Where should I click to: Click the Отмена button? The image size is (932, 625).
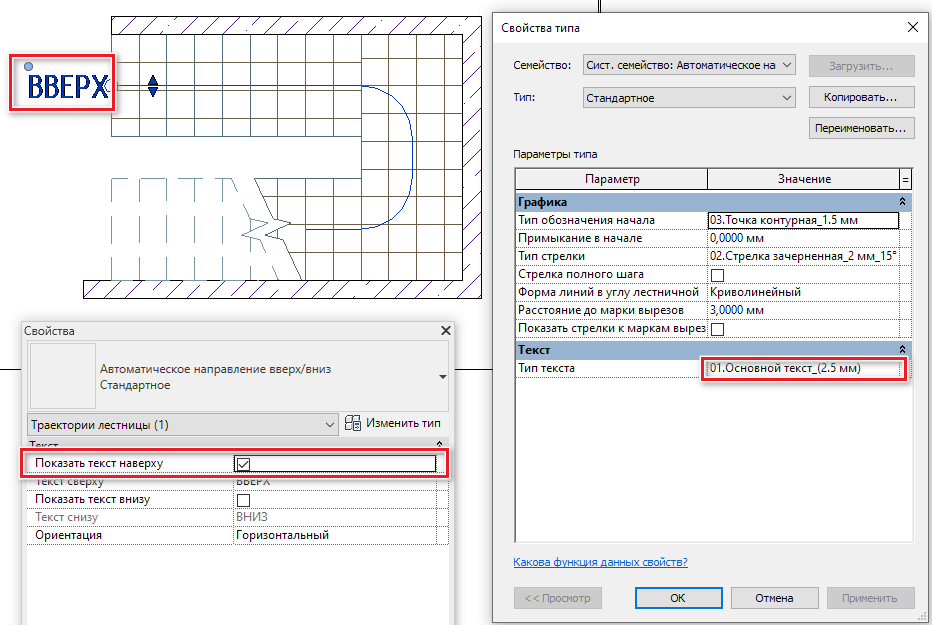coord(774,598)
